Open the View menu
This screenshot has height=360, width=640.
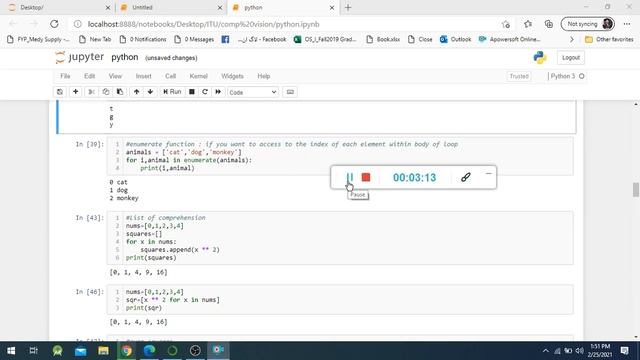click(x=115, y=76)
